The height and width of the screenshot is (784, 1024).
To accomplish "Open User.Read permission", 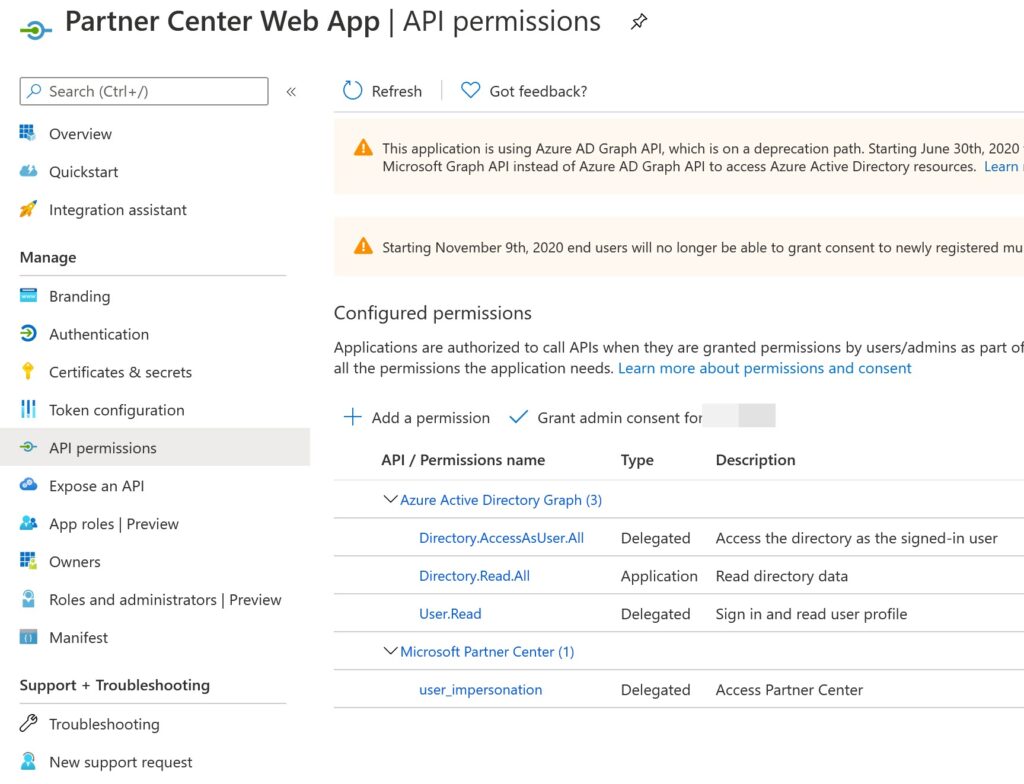I will point(450,614).
